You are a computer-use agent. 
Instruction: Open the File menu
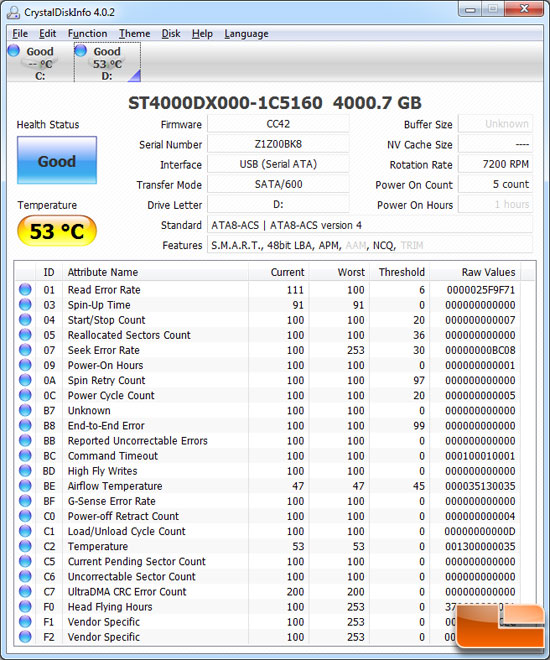pyautogui.click(x=20, y=34)
